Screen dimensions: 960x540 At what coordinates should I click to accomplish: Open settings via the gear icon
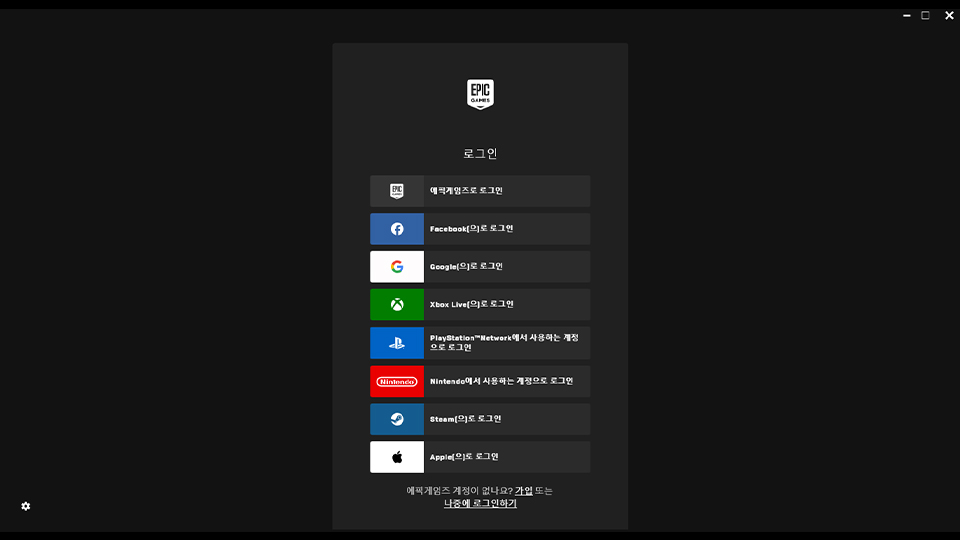pyautogui.click(x=26, y=506)
